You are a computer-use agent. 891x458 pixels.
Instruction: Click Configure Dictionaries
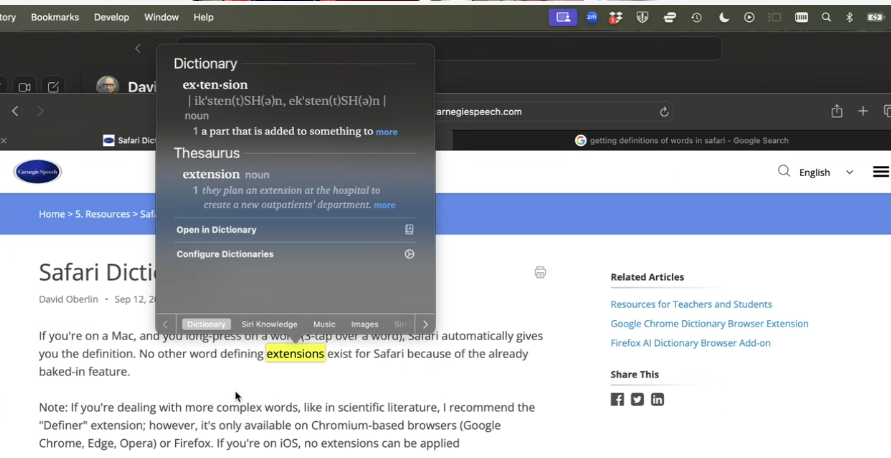pos(295,254)
